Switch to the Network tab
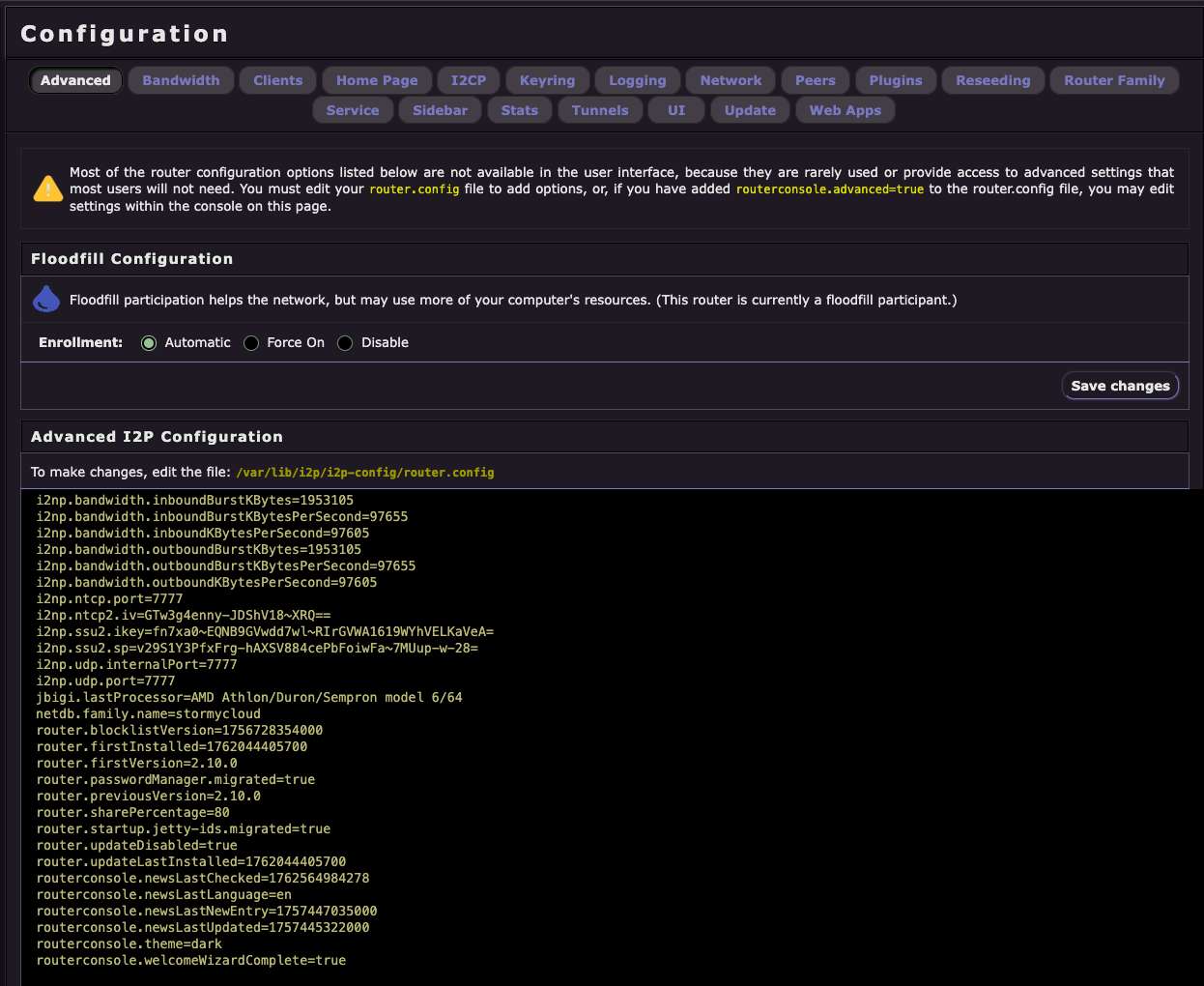The height and width of the screenshot is (986, 1204). tap(731, 80)
